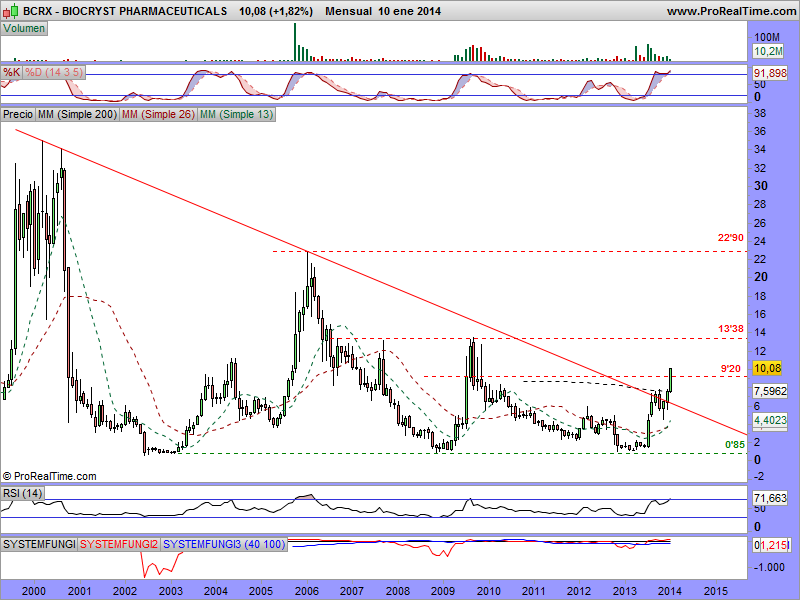This screenshot has height=600, width=800.
Task: Click the 20 price axis label
Action: 761,277
